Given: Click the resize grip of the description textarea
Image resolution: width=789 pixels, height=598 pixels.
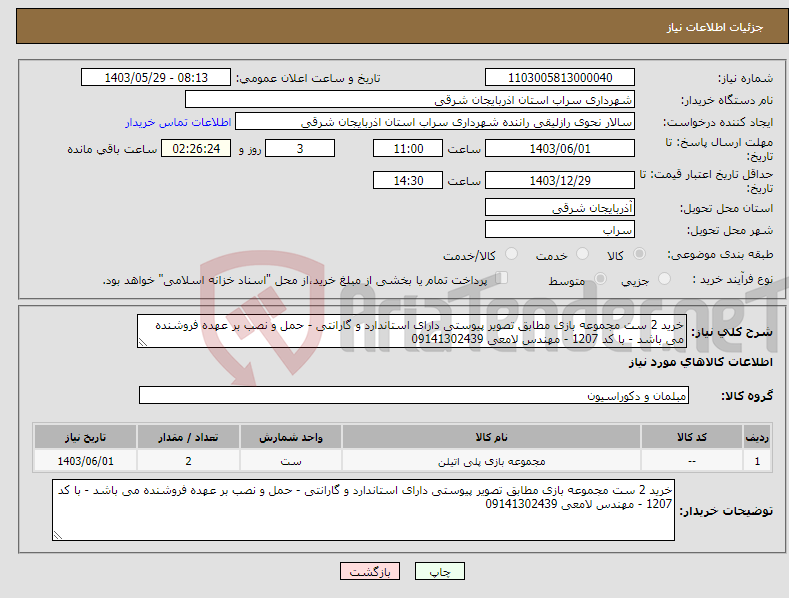Looking at the screenshot, I should pos(143,342).
